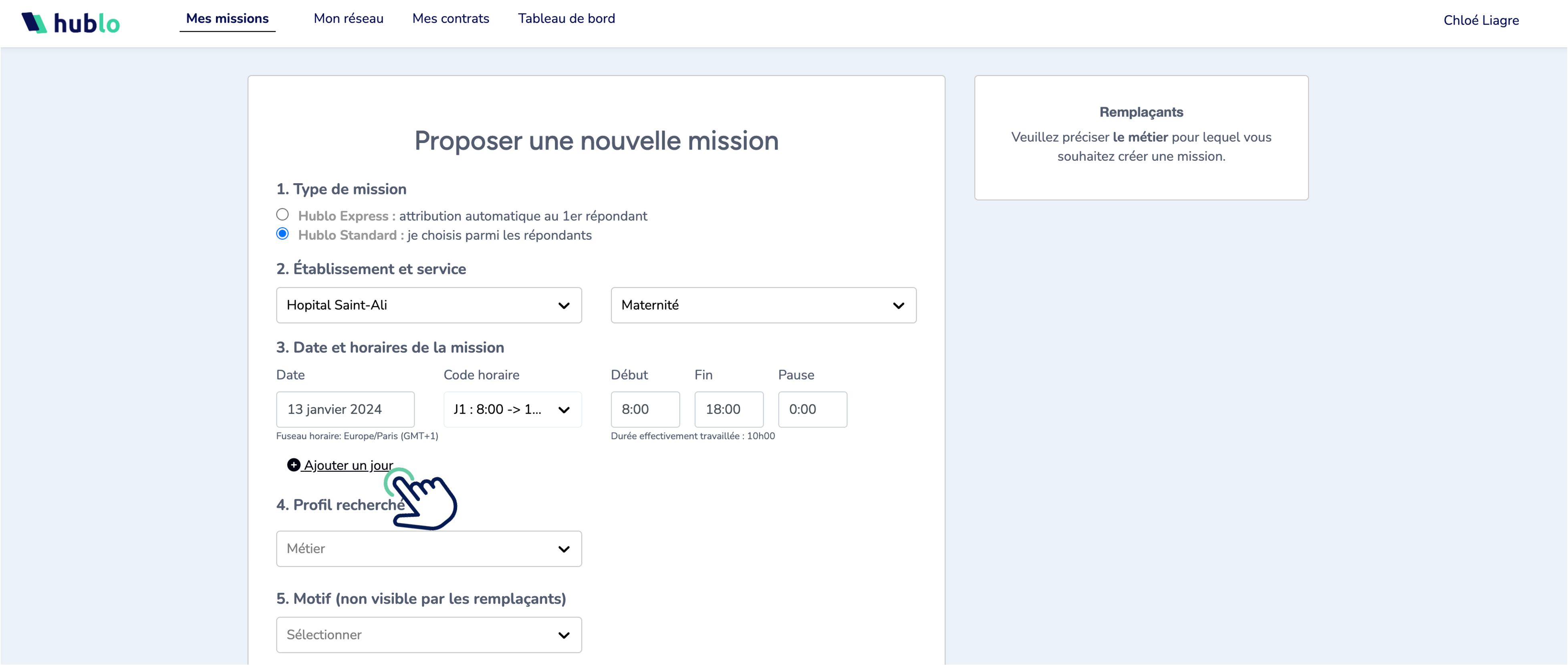Click the plus icon beside Ajouter un jour

pyautogui.click(x=293, y=465)
